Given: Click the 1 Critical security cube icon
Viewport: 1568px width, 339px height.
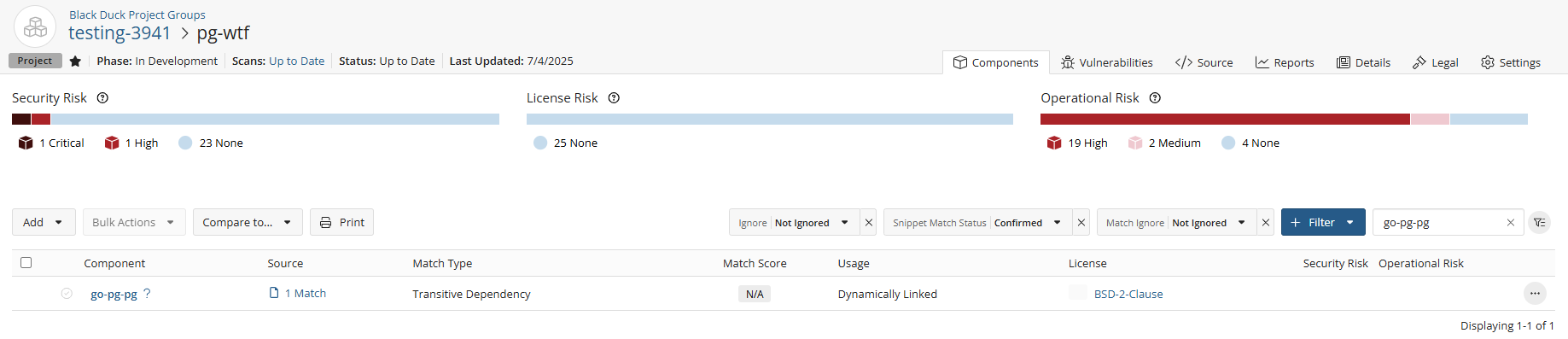Looking at the screenshot, I should pyautogui.click(x=26, y=143).
